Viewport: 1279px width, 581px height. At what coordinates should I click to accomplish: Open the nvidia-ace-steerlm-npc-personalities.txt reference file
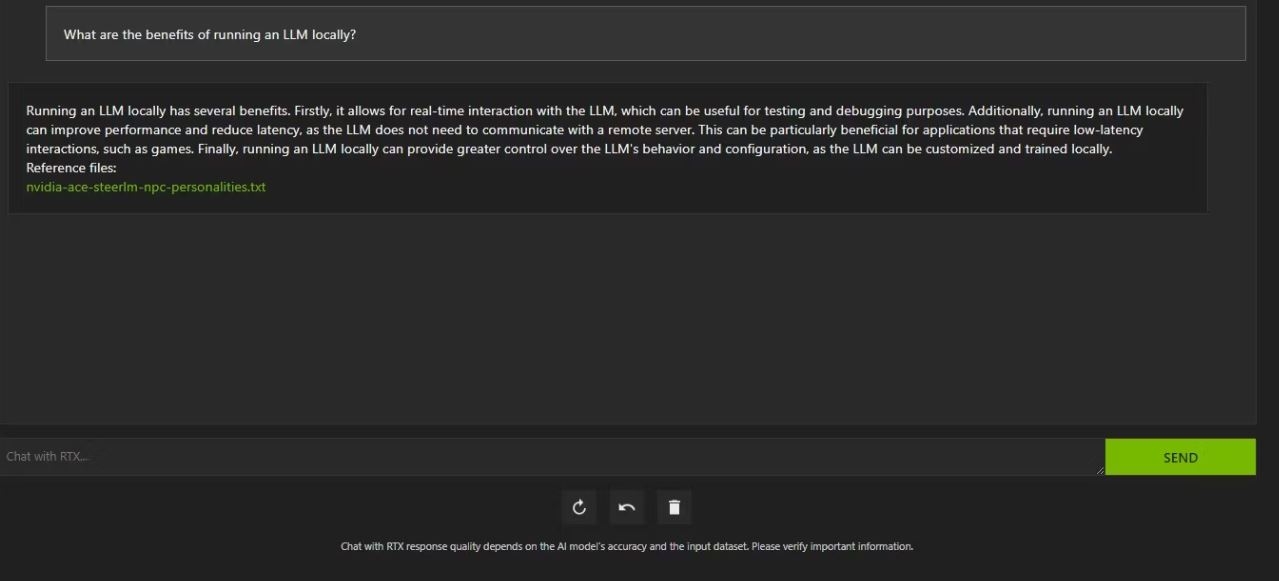click(144, 186)
